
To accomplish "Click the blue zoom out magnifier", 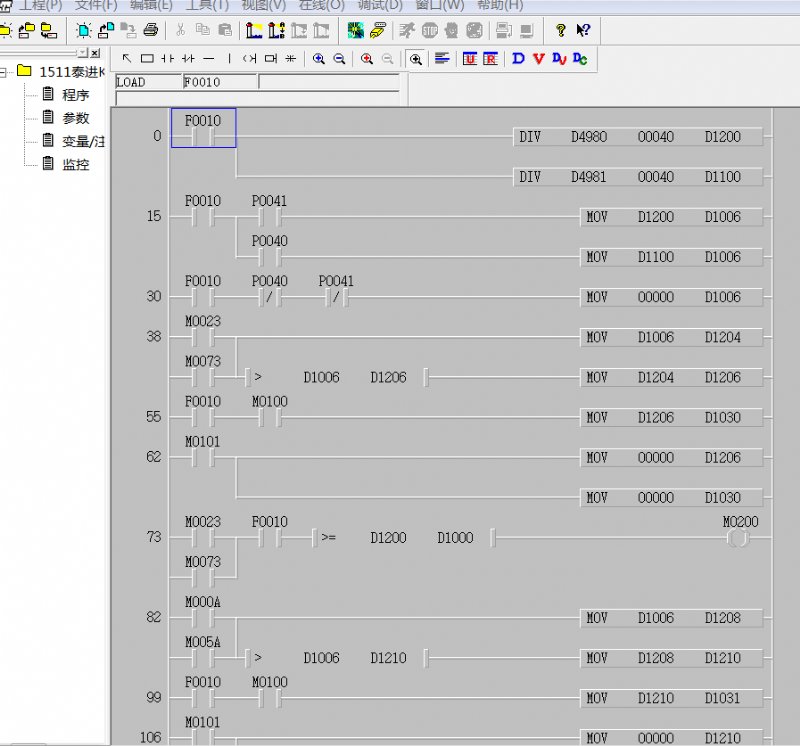I will pos(339,59).
